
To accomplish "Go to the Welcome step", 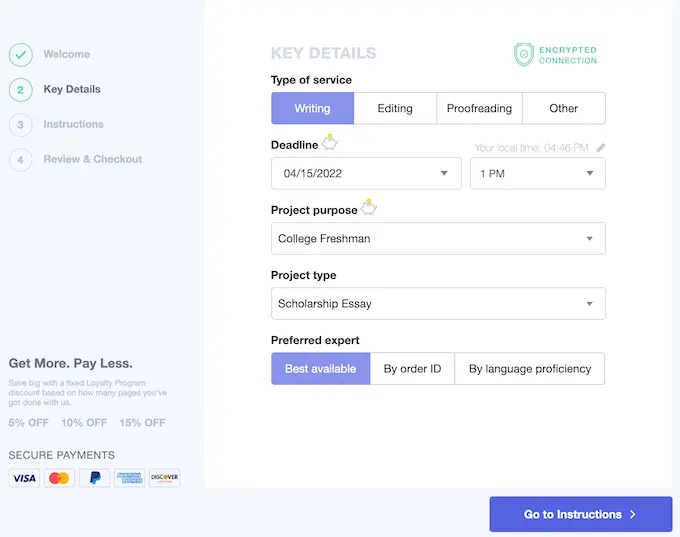I will coord(66,54).
